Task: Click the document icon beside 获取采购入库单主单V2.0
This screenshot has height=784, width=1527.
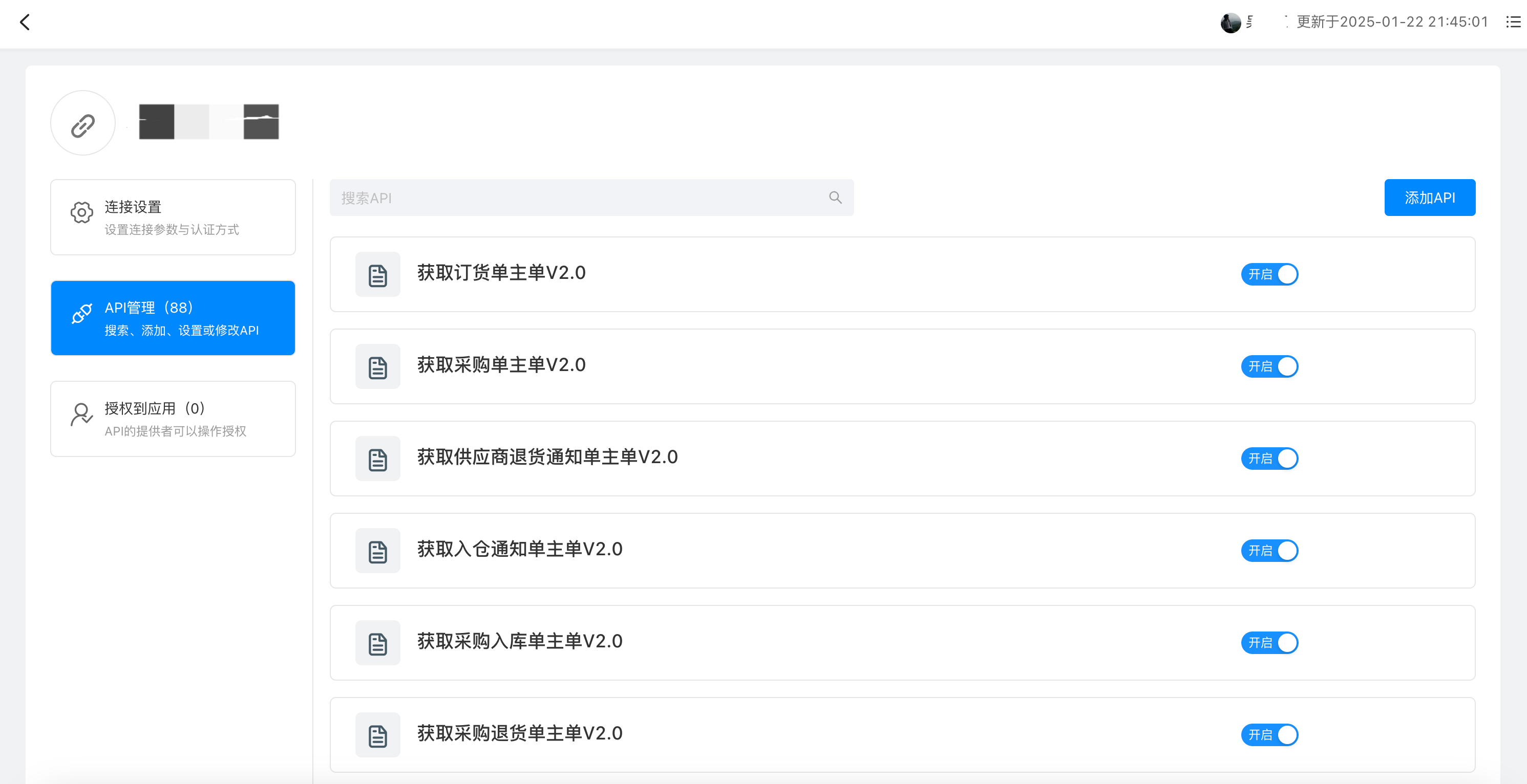Action: tap(377, 642)
